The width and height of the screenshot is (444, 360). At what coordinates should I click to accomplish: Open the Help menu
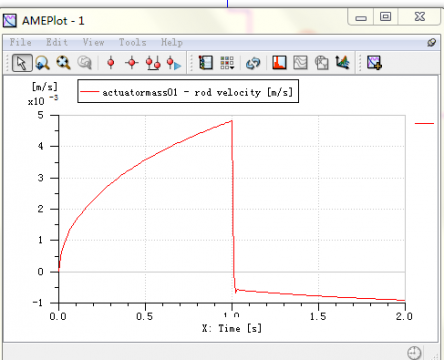[172, 42]
